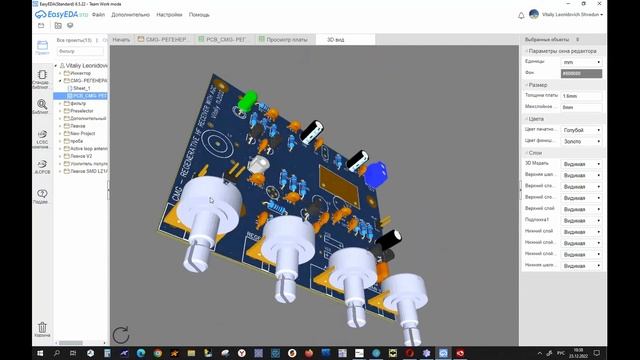Open the standard libraries (EELib) sidebar icon
Viewport: 640px width, 360px height.
pos(42,79)
